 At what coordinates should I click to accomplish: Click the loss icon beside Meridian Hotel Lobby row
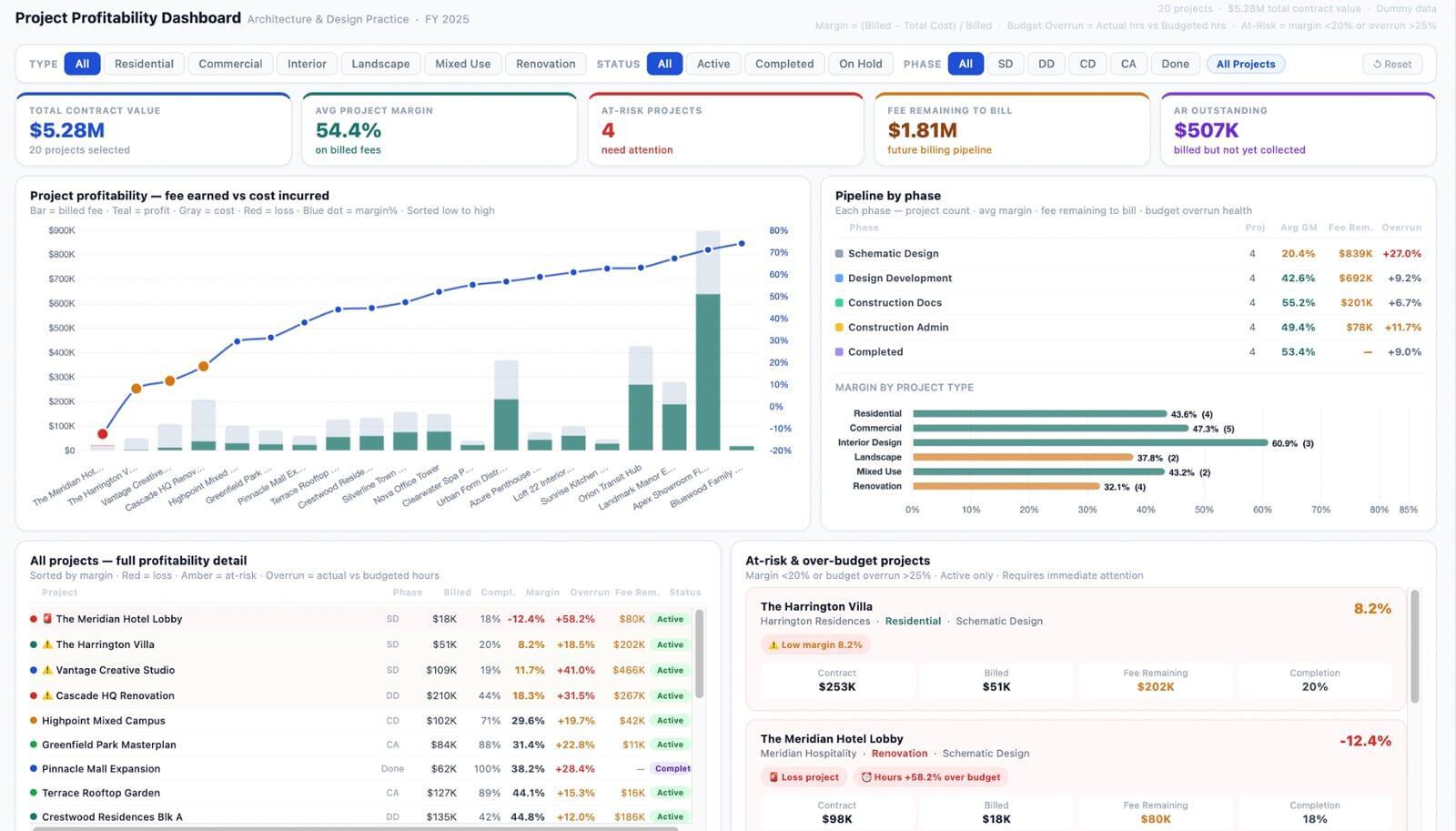click(x=47, y=619)
